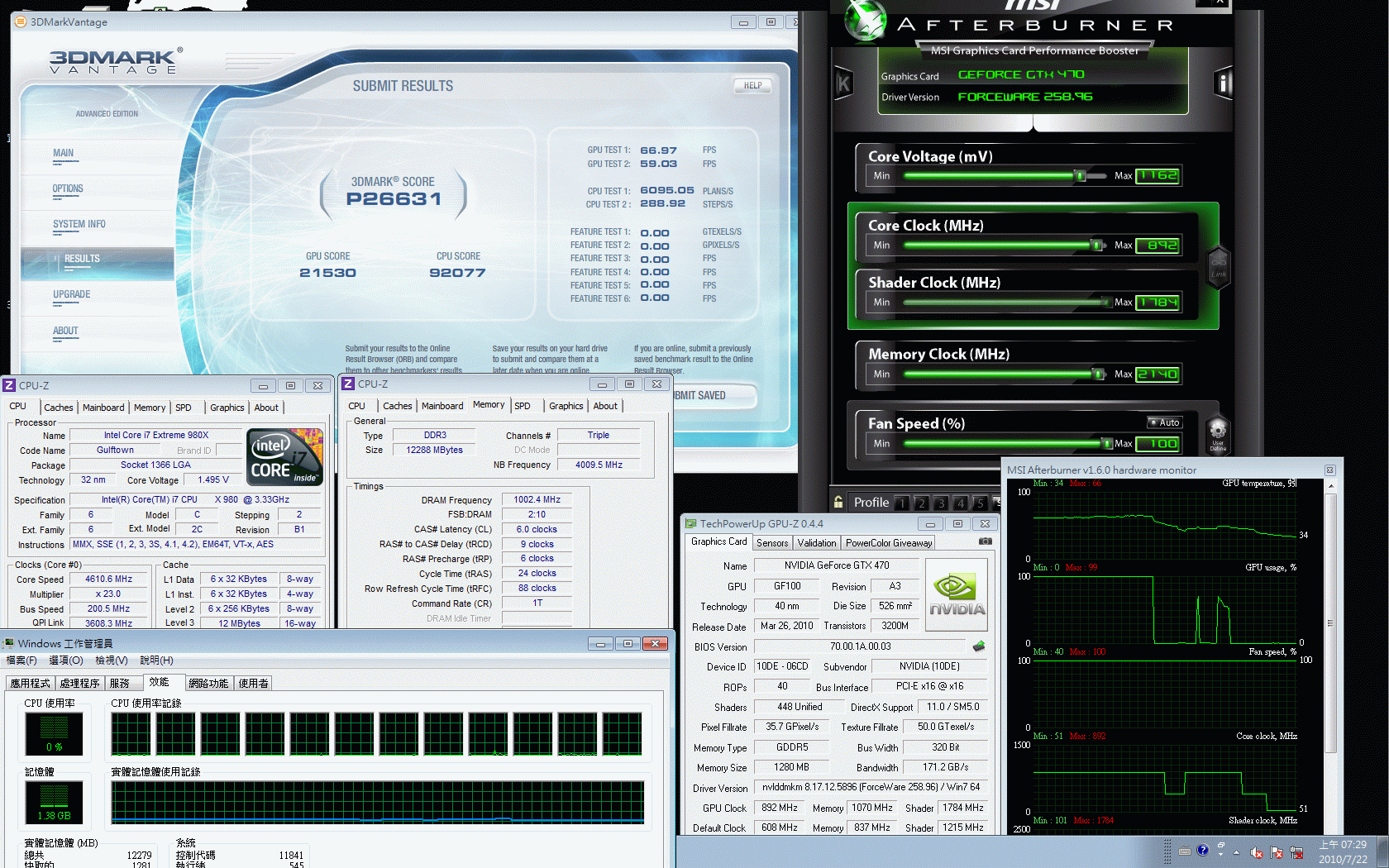The width and height of the screenshot is (1389, 868).
Task: Click the disconnected network tray icon
Action: pos(1296,852)
